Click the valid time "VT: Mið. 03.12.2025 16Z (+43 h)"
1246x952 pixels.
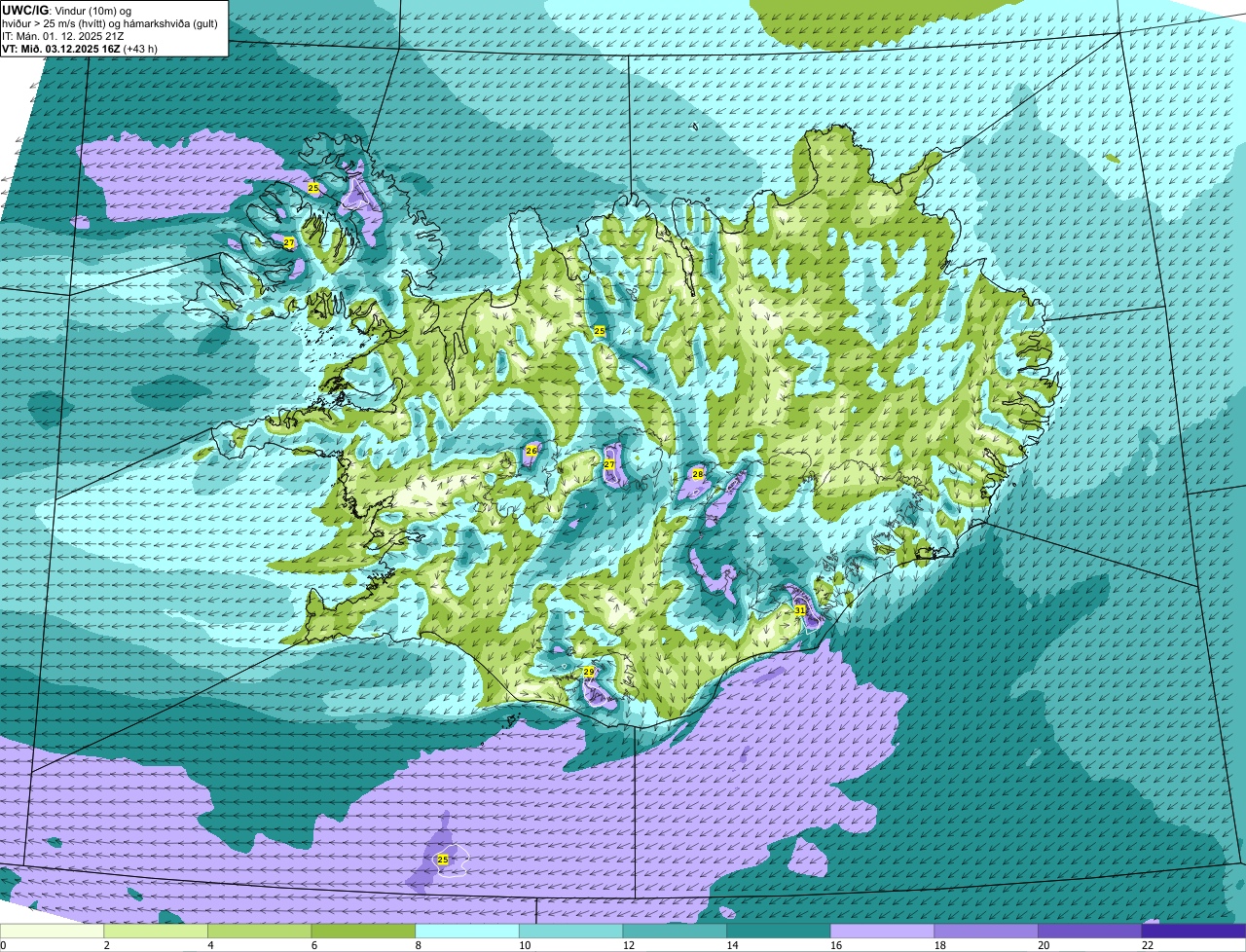coord(81,49)
